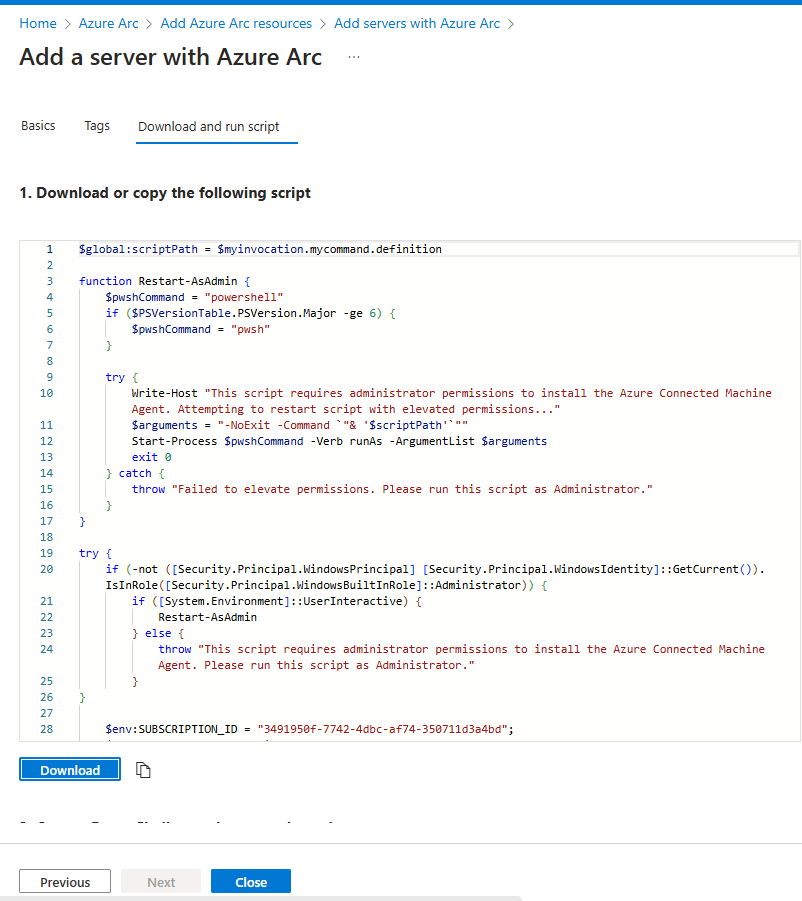Switch to the Tags tab
The image size is (802, 901).
(x=97, y=126)
